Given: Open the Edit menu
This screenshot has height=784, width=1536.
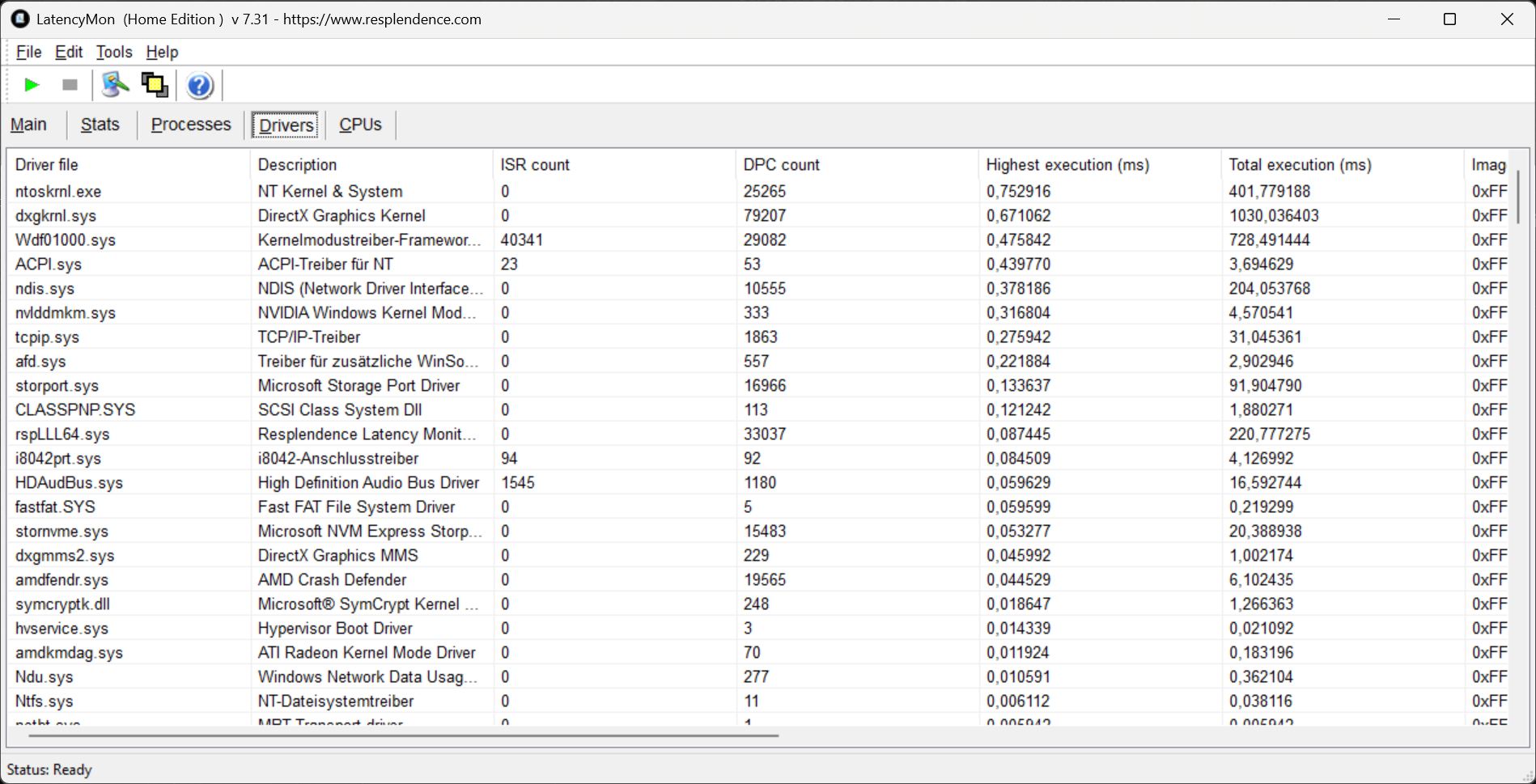Looking at the screenshot, I should [69, 52].
